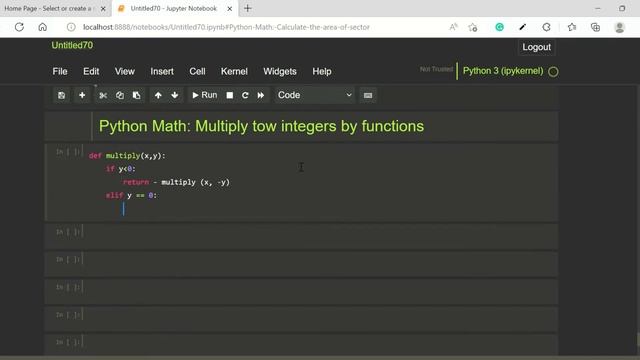The image size is (640, 360).
Task: Move selected cell up arrow
Action: click(158, 95)
